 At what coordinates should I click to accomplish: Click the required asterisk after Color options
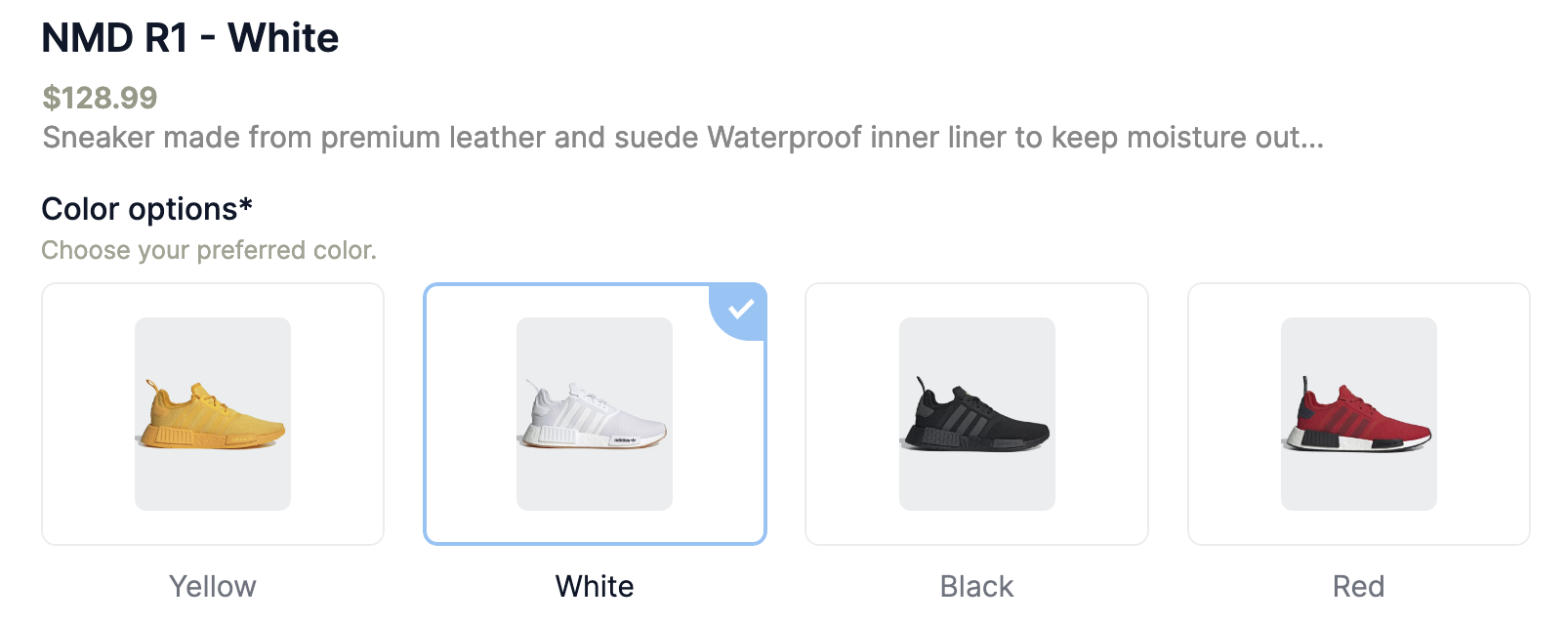pyautogui.click(x=246, y=204)
